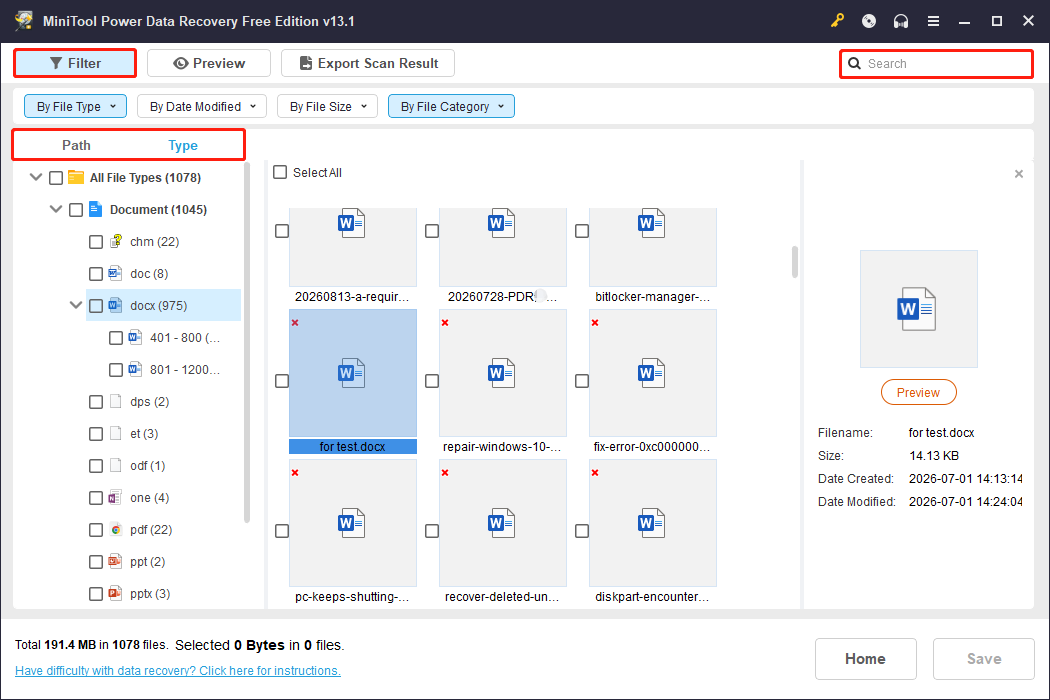Switch to the Path tab
The height and width of the screenshot is (700, 1050).
pos(76,145)
